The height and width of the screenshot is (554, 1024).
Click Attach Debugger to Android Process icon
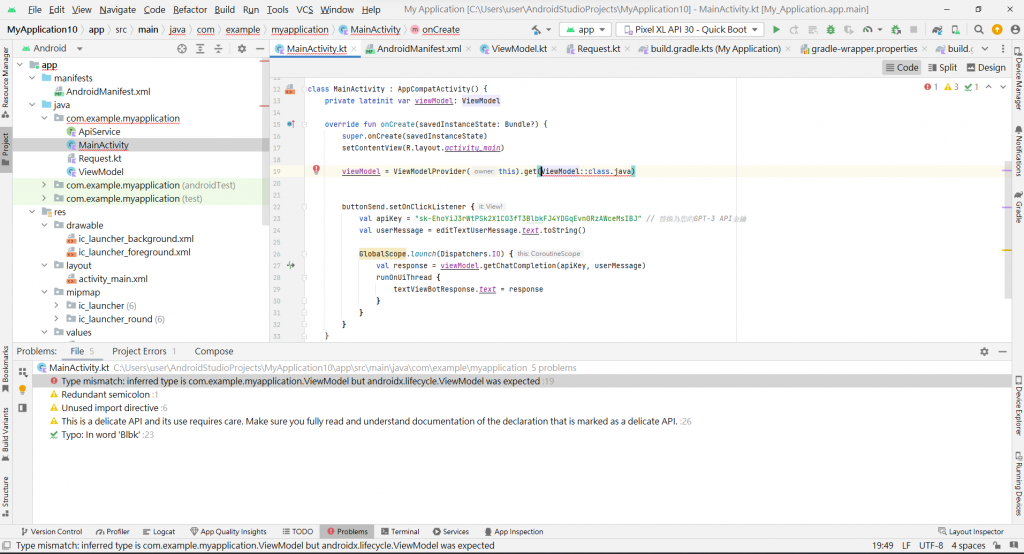(x=896, y=29)
